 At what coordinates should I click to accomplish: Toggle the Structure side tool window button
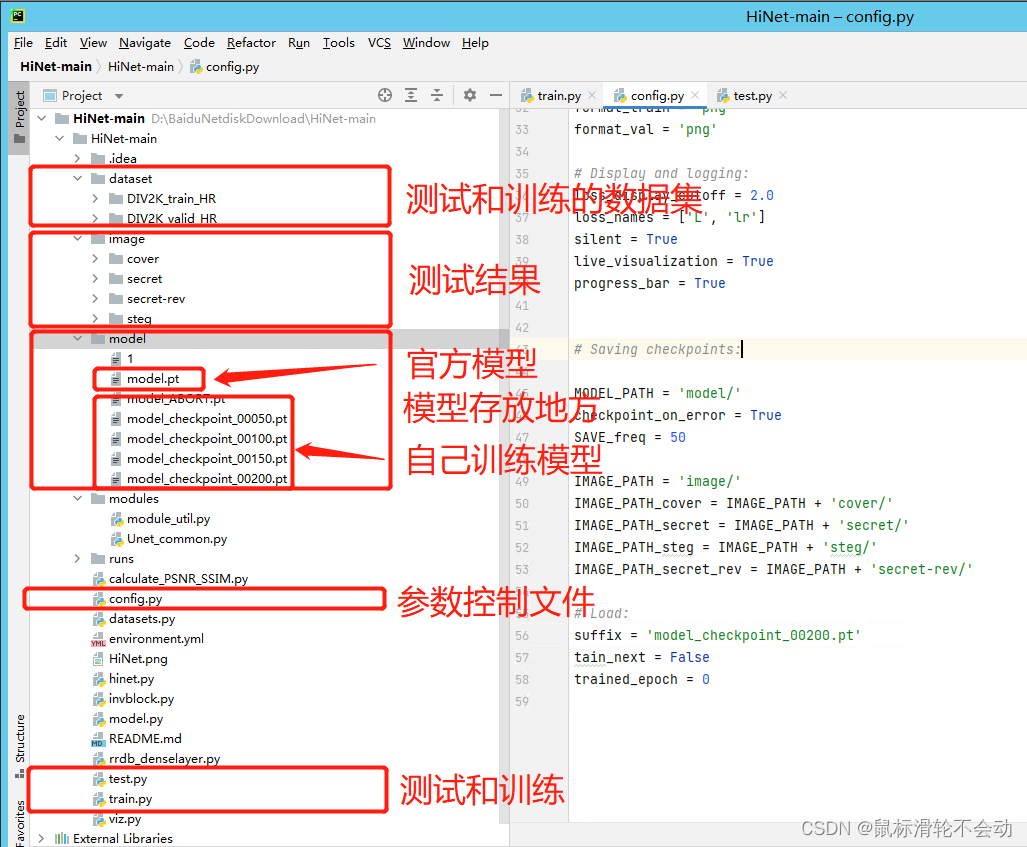point(20,745)
